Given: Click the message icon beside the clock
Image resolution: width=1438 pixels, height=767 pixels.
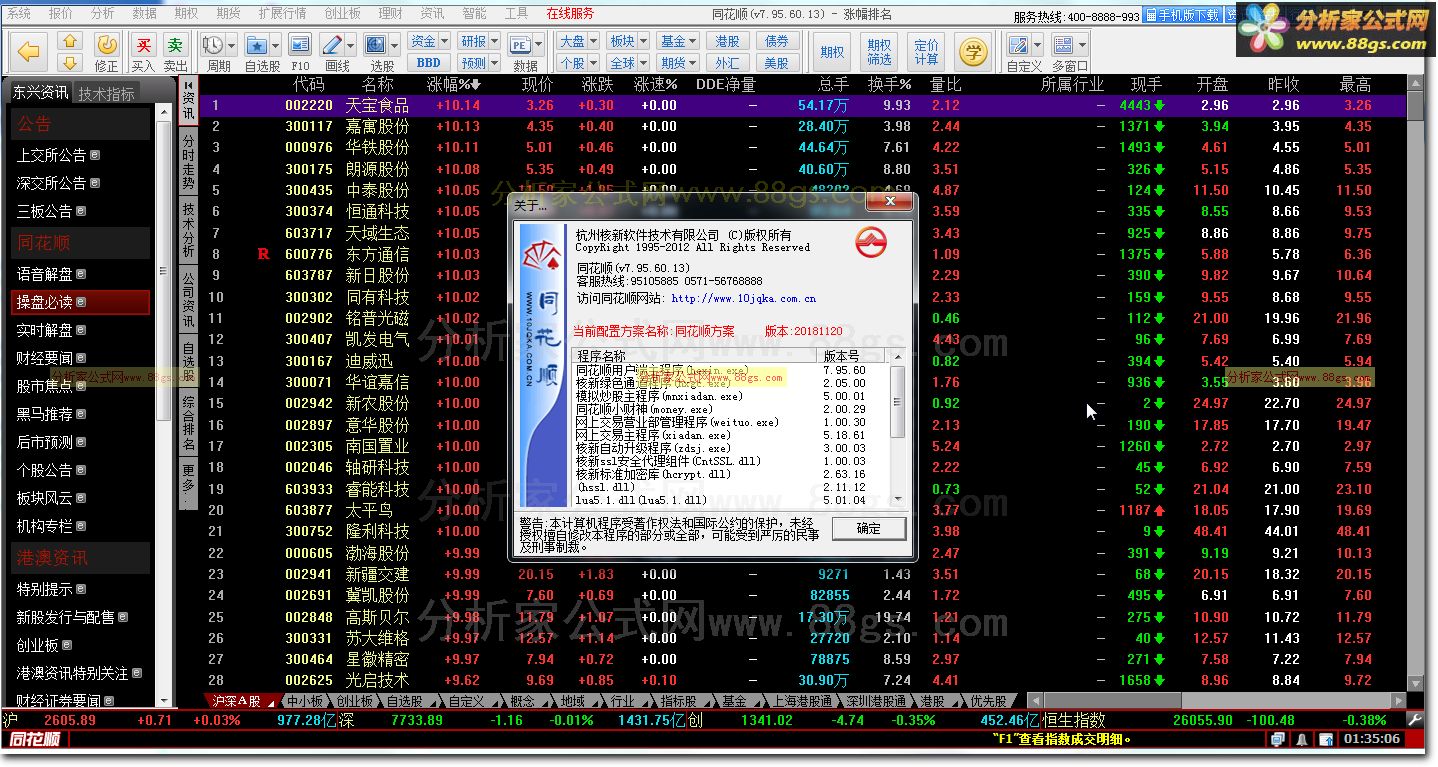Looking at the screenshot, I should click(x=1326, y=740).
